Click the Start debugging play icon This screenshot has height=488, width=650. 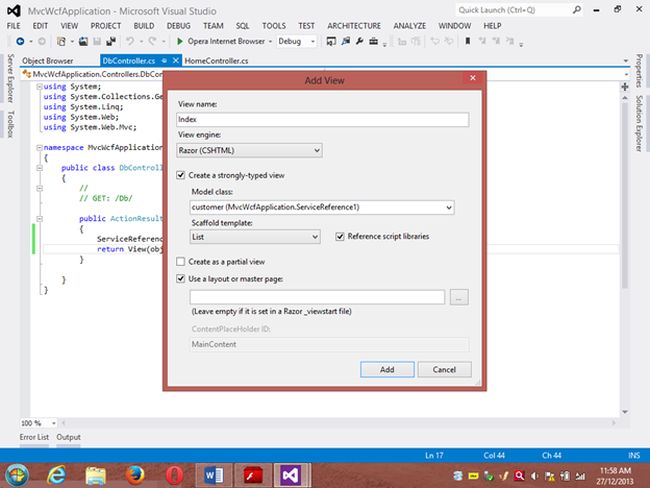tap(179, 42)
